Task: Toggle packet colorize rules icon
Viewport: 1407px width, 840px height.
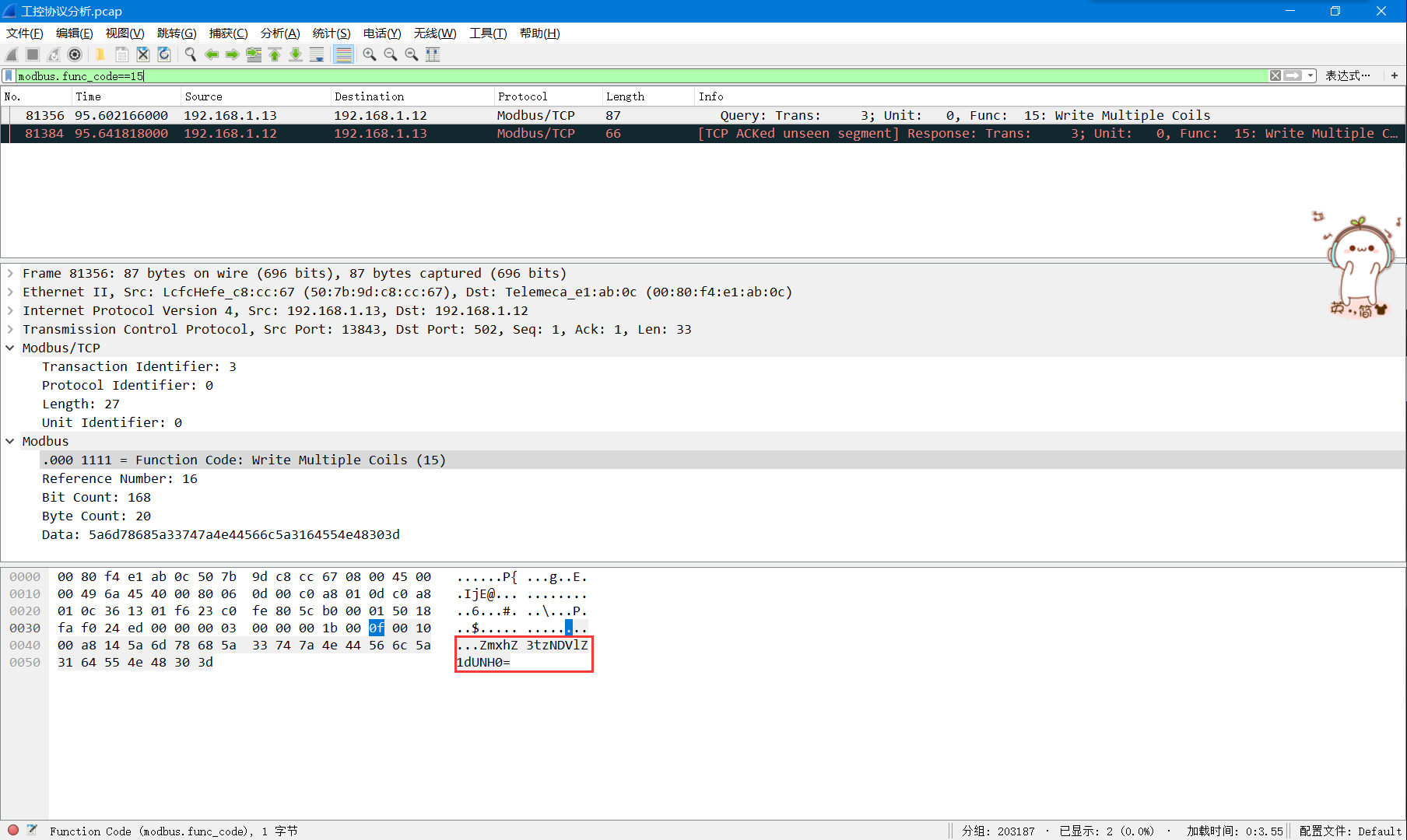Action: 343,54
